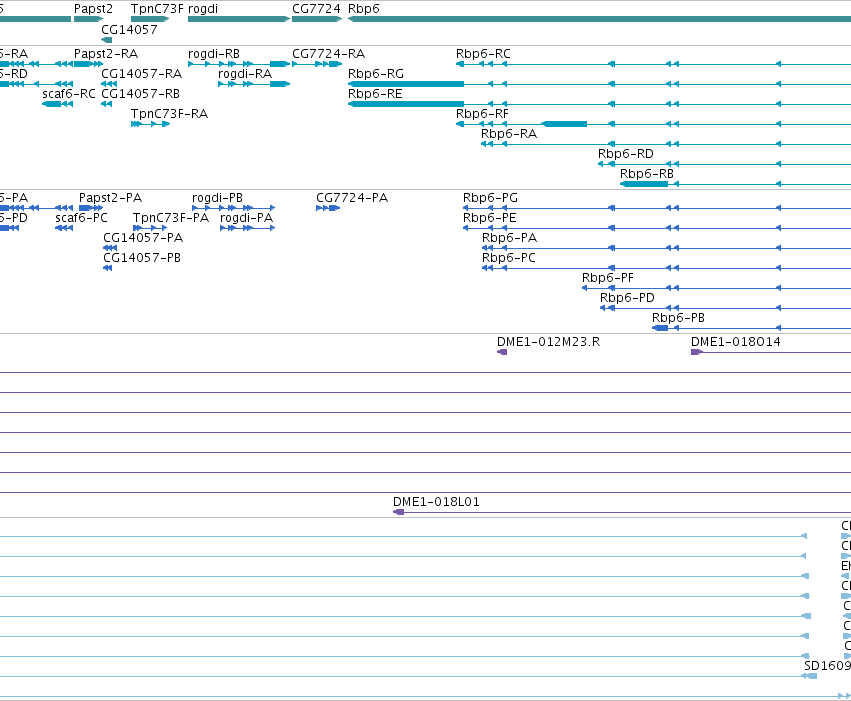The image size is (851, 701).
Task: Click protein Rbp6-PG label
Action: coord(490,198)
